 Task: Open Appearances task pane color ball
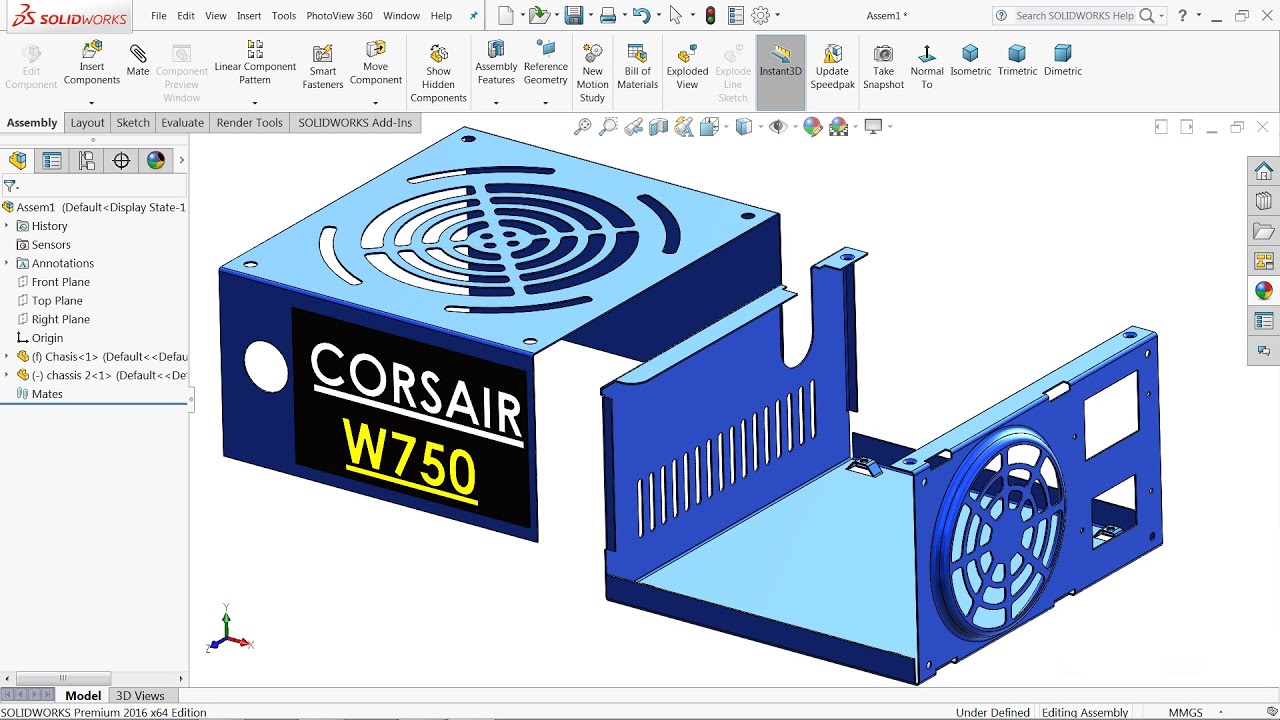point(1264,291)
